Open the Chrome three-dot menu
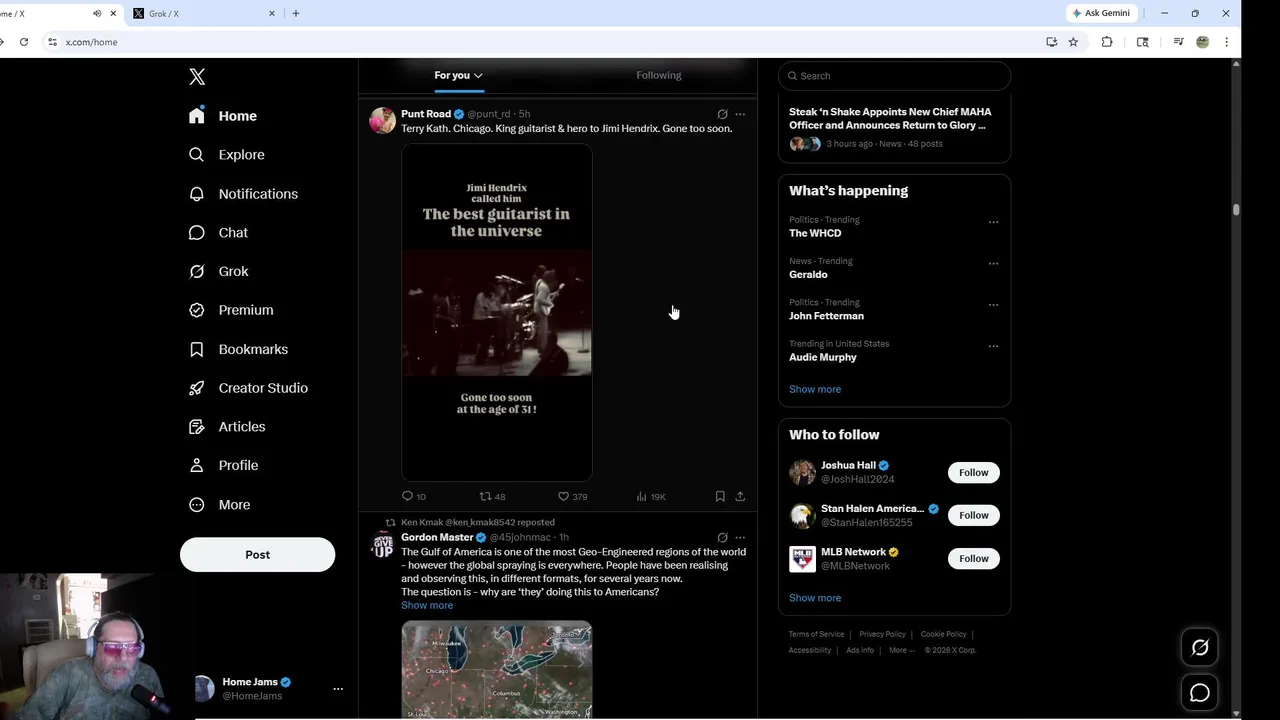Image resolution: width=1280 pixels, height=720 pixels. [1226, 42]
